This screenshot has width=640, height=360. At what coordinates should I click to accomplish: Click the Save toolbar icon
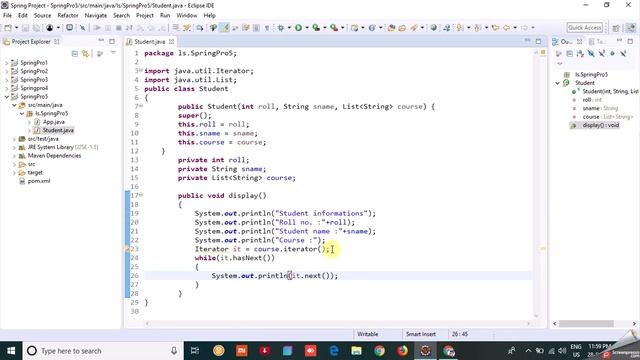(25, 28)
